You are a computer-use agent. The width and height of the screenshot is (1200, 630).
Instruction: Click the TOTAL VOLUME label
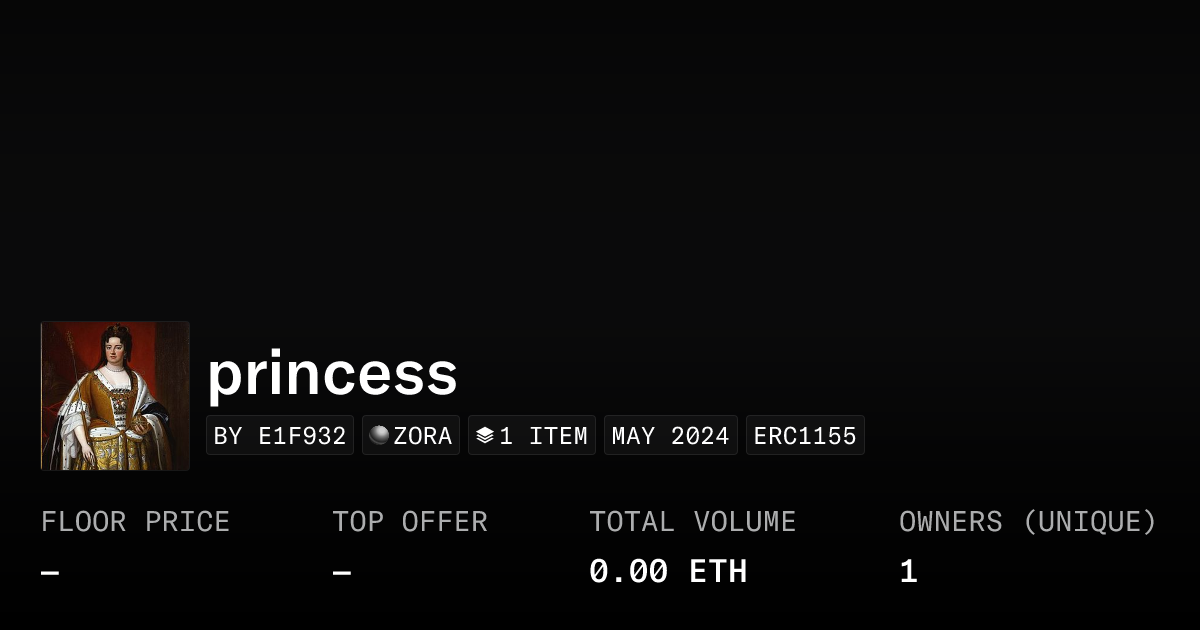[x=692, y=522]
